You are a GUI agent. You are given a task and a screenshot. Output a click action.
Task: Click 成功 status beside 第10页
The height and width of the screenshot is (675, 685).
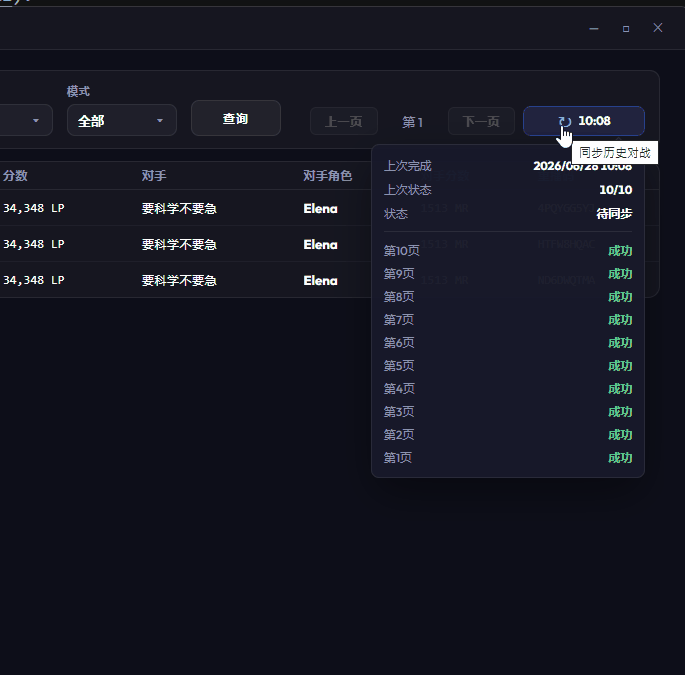pyautogui.click(x=620, y=251)
